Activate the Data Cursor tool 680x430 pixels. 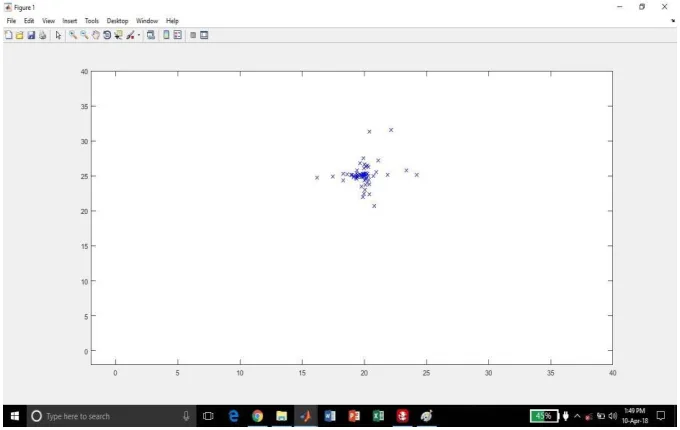(x=118, y=35)
